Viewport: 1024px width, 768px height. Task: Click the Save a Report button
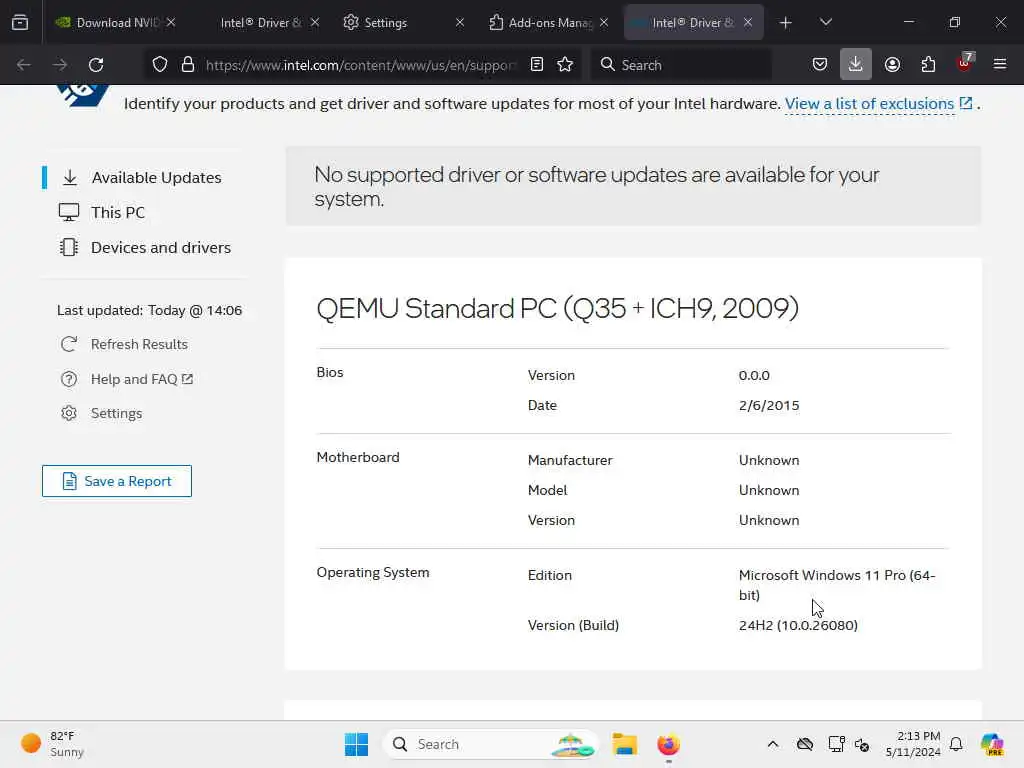pos(117,481)
